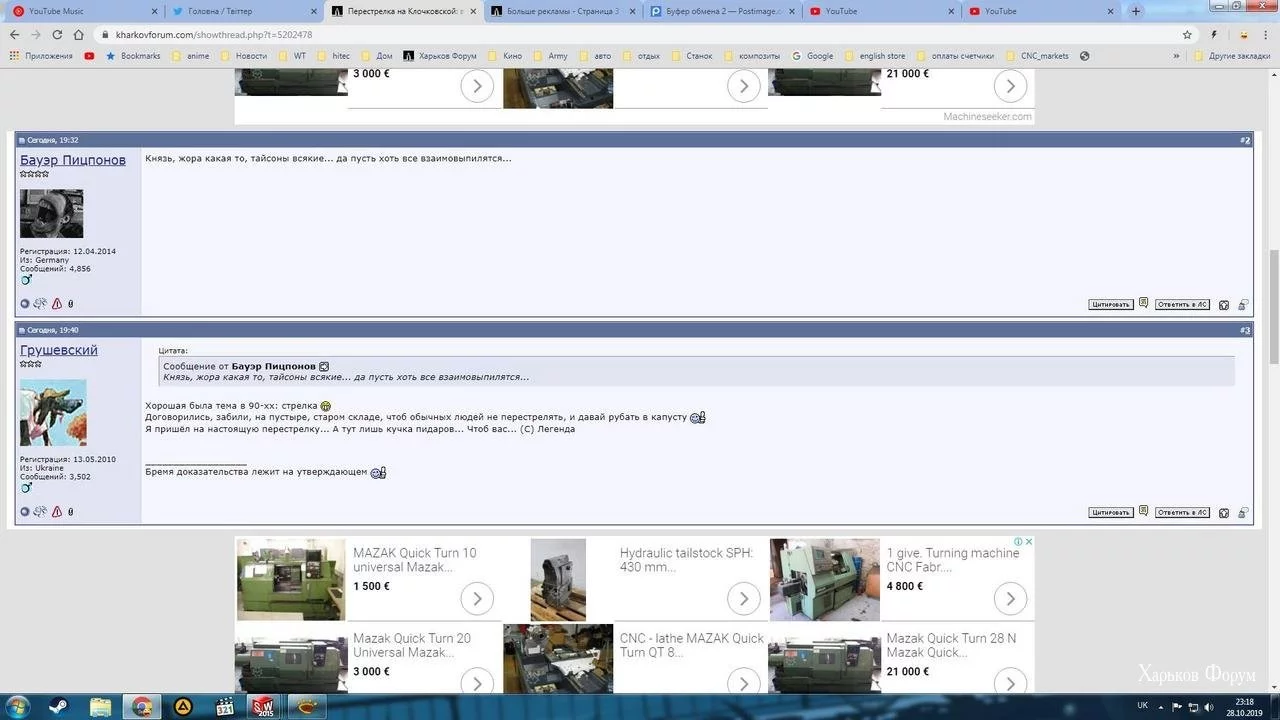
Task: Report Грушевский's post with warning icon
Action: coord(56,512)
